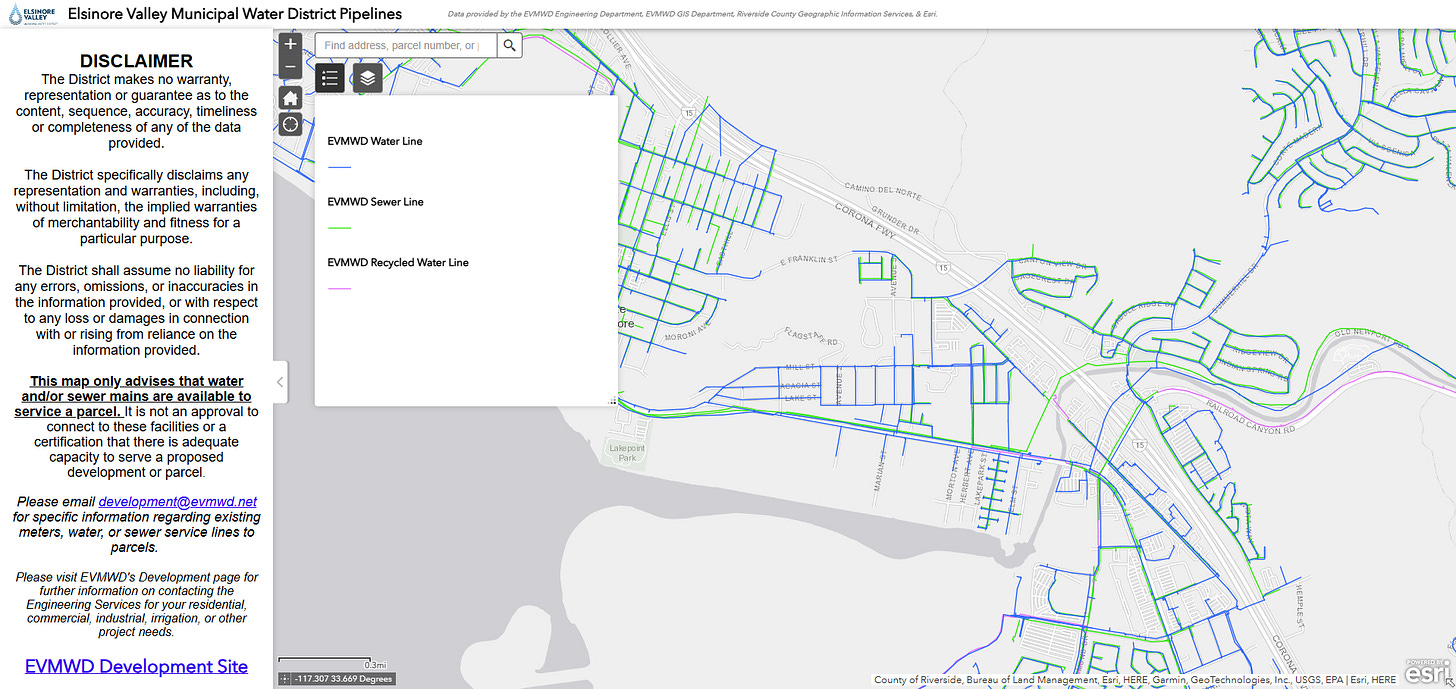This screenshot has width=1456, height=689.
Task: Click the E FRANKLIN ST street label
Action: [809, 259]
